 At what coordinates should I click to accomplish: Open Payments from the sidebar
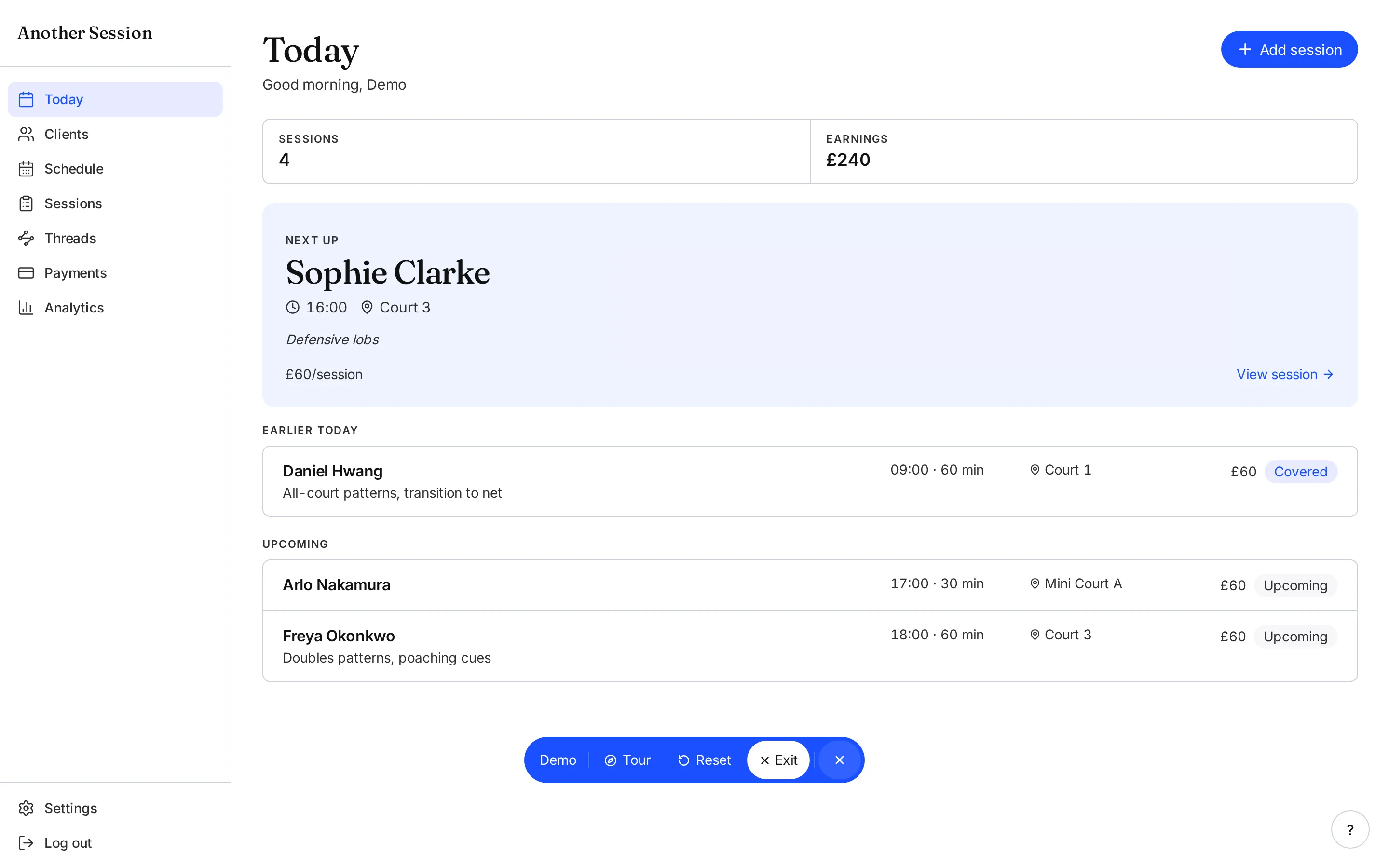(115, 272)
